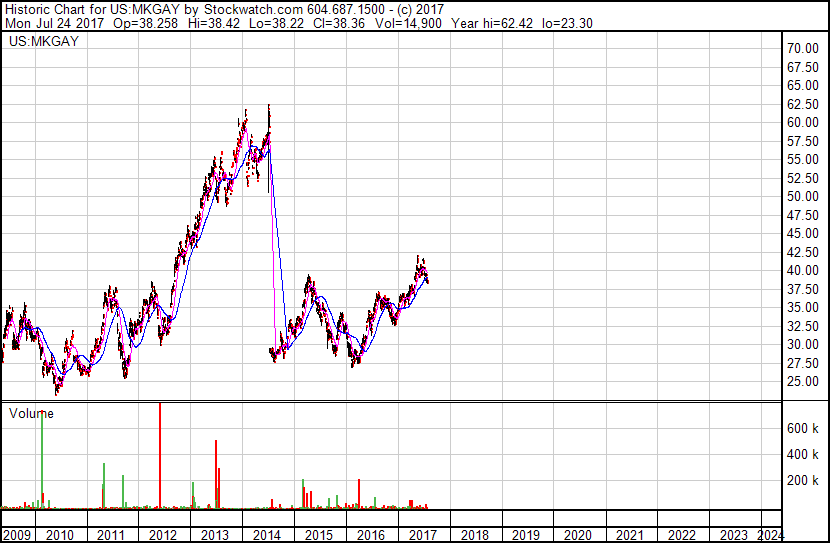Click the 35.00 price axis value
This screenshot has height=543, width=830.
coord(803,307)
